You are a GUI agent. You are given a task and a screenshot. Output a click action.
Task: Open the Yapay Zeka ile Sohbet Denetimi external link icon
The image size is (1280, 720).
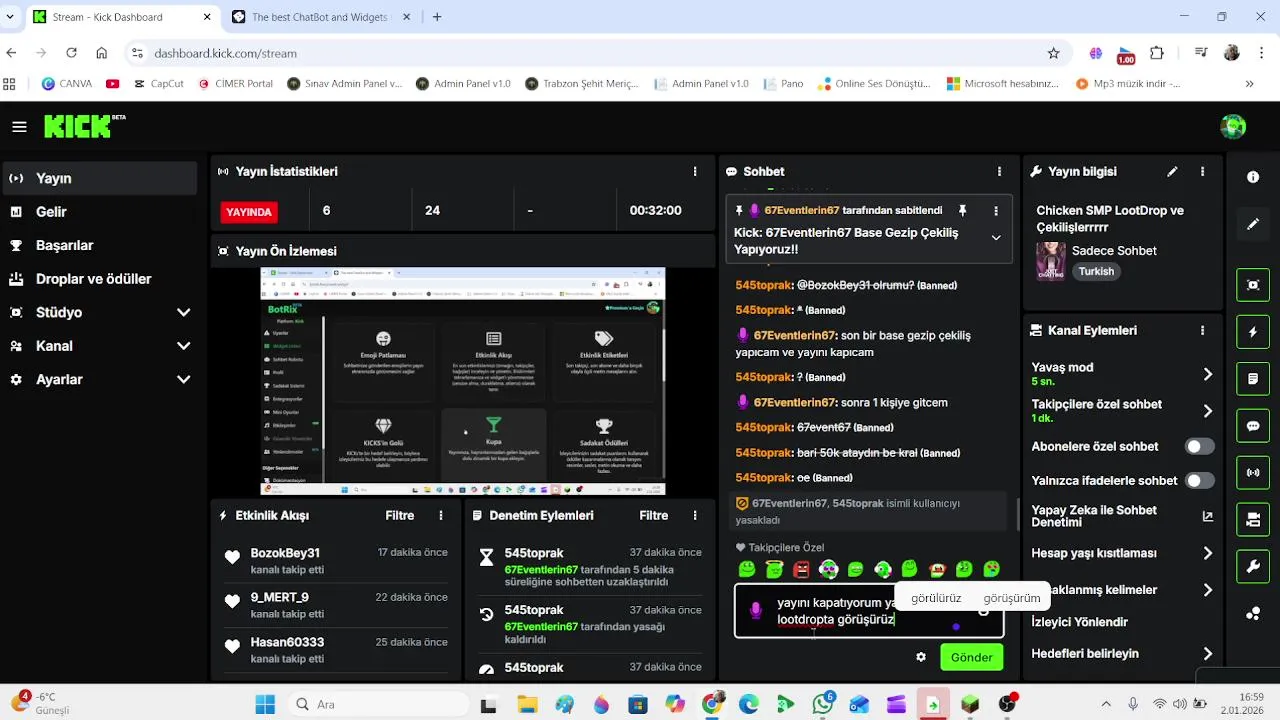click(x=1208, y=517)
